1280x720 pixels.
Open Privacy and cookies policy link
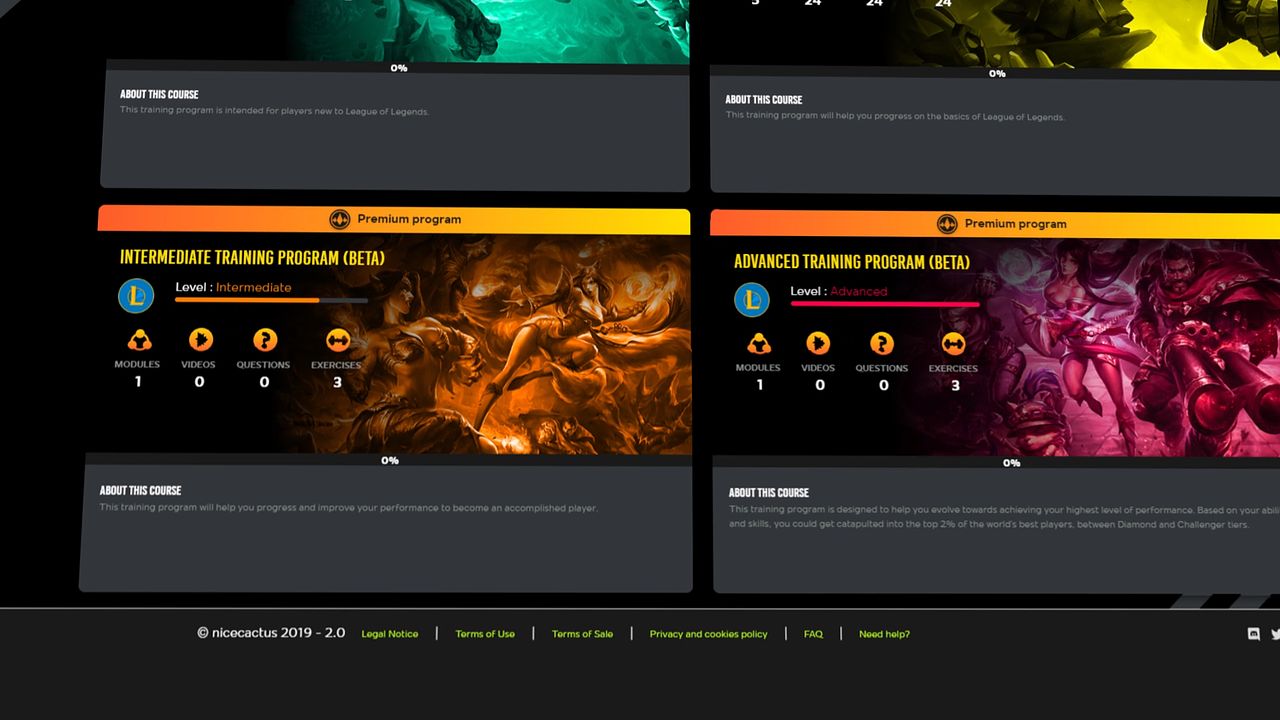(708, 634)
